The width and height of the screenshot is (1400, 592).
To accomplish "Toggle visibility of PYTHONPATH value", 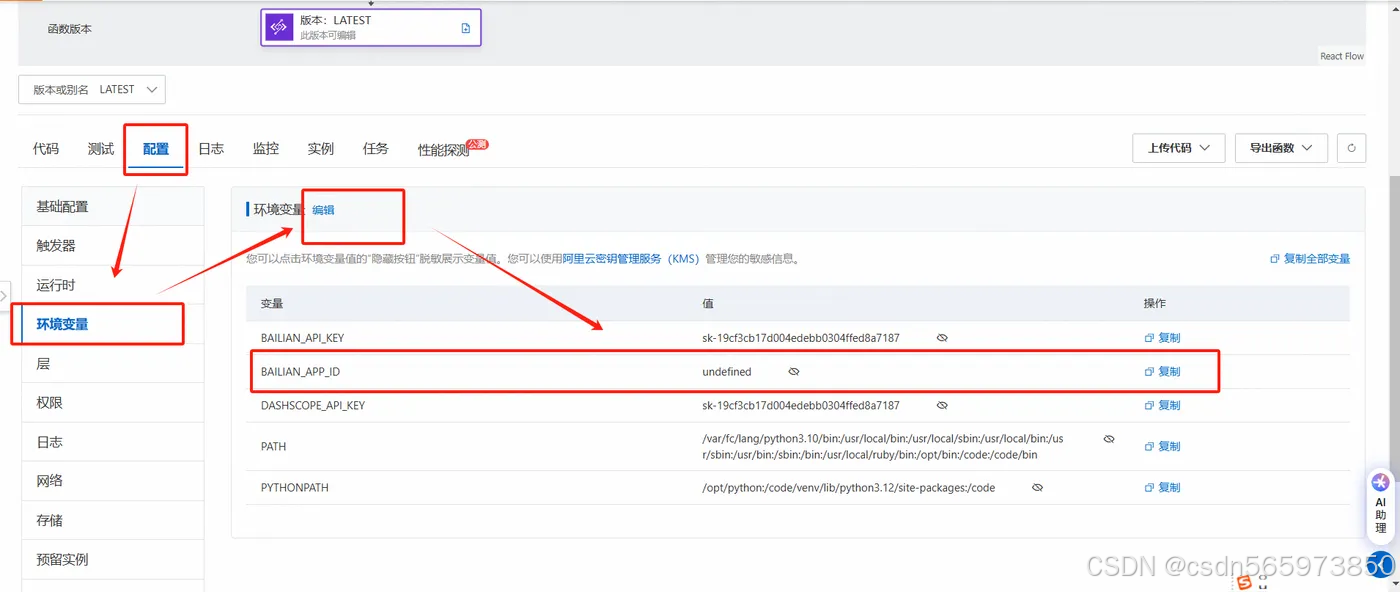I will [1038, 487].
